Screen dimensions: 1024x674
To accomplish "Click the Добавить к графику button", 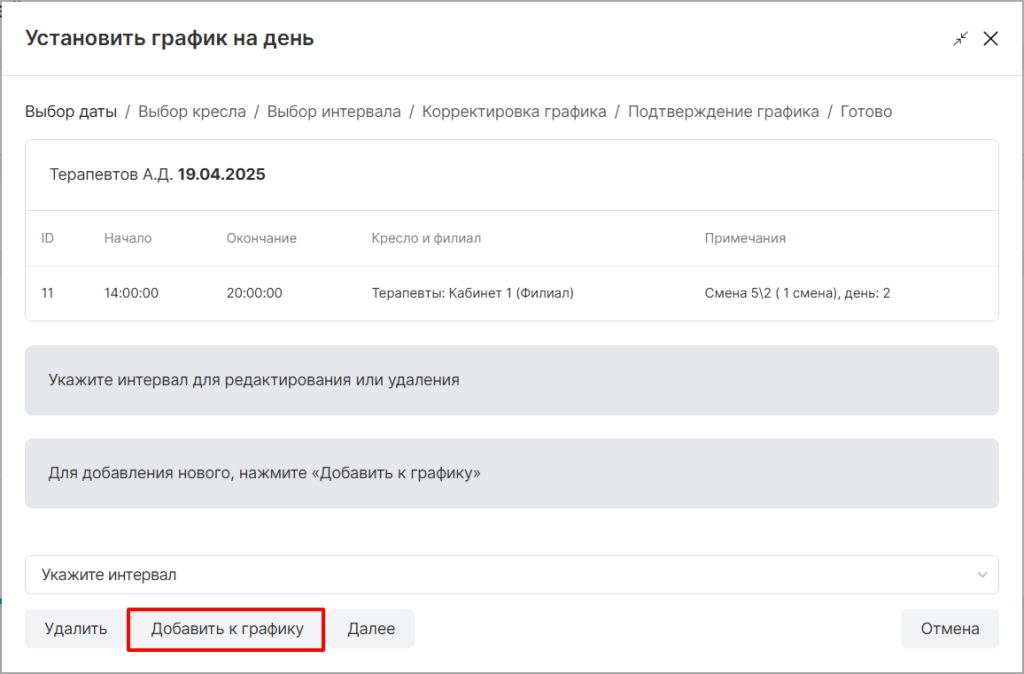I will click(227, 629).
